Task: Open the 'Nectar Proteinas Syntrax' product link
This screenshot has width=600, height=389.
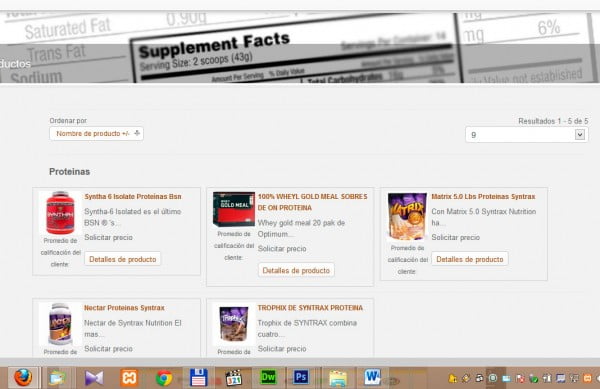Action: [124, 308]
